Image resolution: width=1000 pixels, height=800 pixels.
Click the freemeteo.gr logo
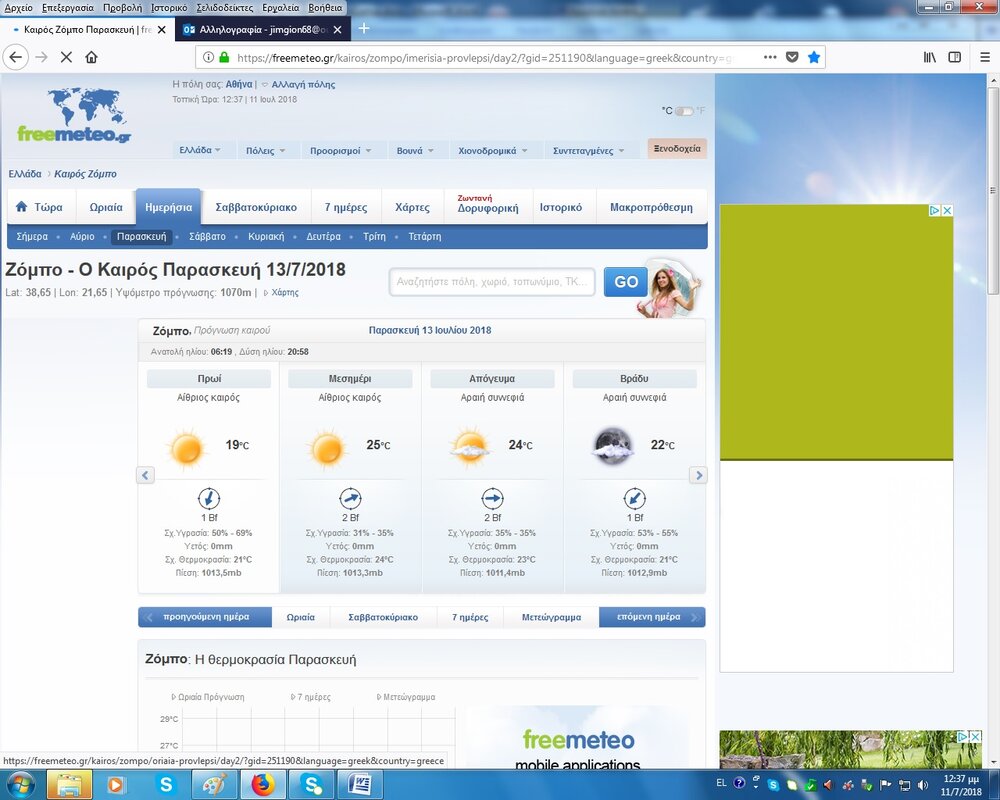point(74,115)
